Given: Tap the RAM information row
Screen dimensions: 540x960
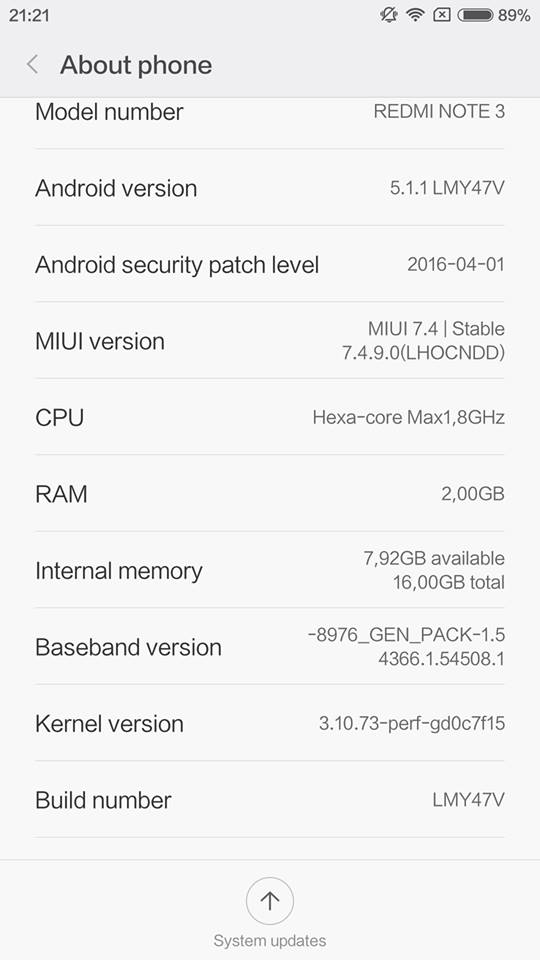Looking at the screenshot, I should click(270, 493).
